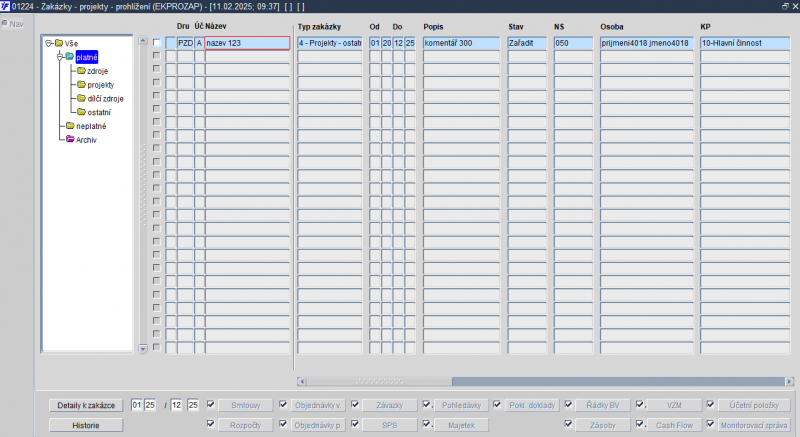Click the ostatní folder icon
The height and width of the screenshot is (437, 800).
point(81,112)
